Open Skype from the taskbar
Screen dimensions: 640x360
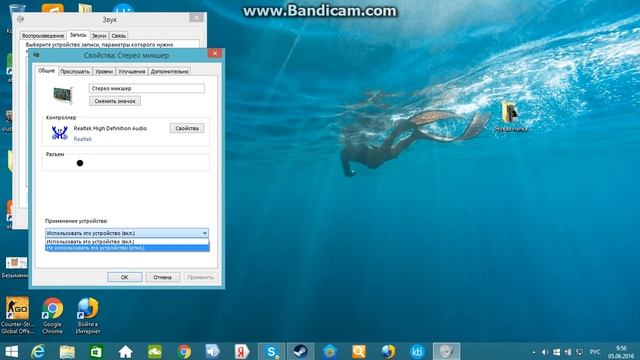click(x=271, y=352)
